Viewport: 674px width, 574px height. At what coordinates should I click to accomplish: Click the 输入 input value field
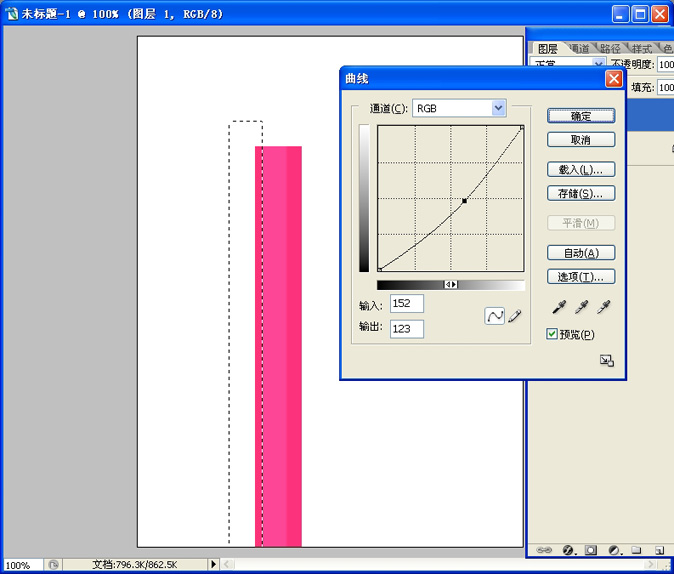pyautogui.click(x=407, y=304)
